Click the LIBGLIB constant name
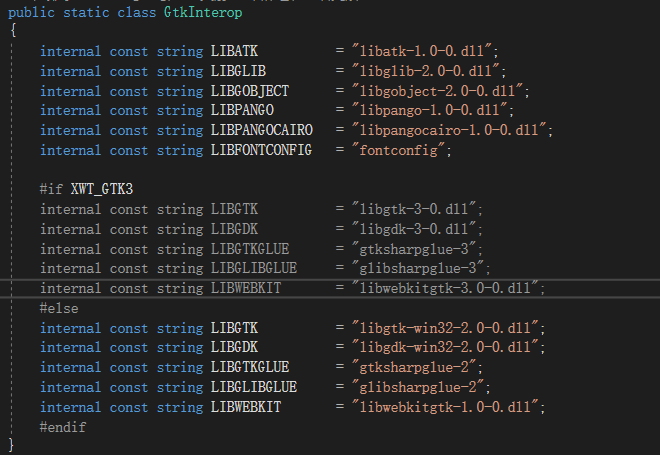 tap(238, 71)
